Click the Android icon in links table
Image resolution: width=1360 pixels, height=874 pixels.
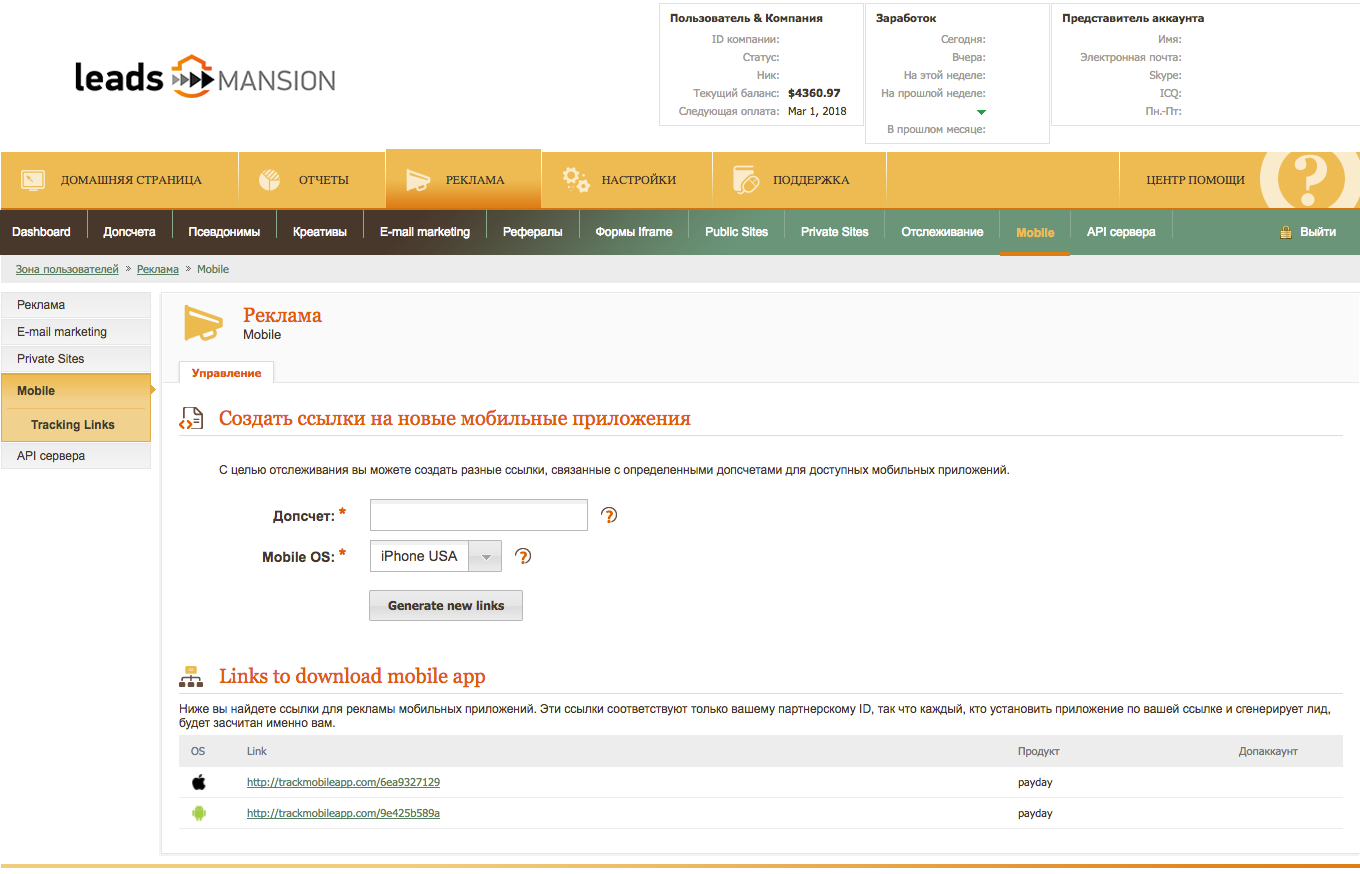coord(198,813)
